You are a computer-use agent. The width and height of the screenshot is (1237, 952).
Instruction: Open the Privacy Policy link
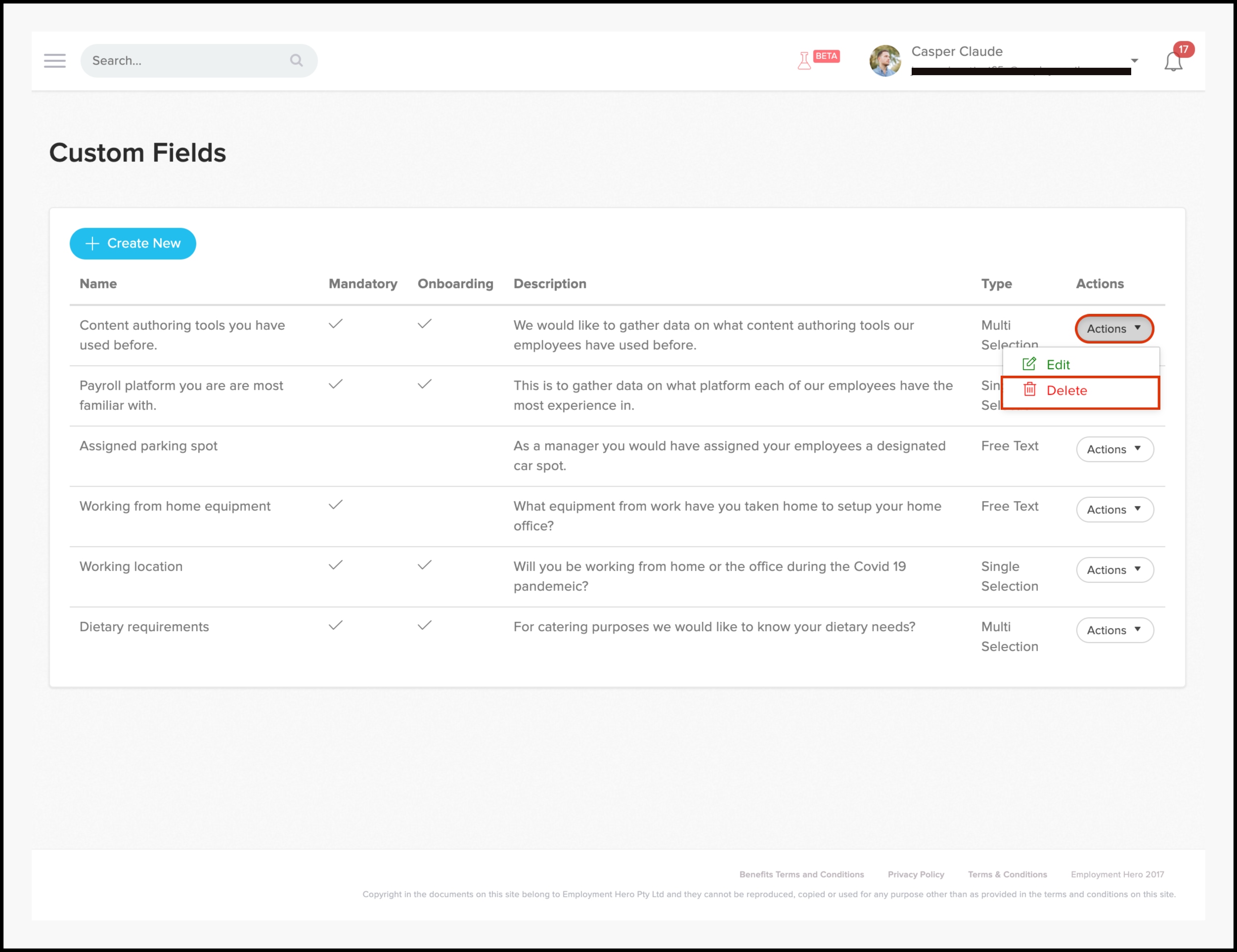click(916, 874)
